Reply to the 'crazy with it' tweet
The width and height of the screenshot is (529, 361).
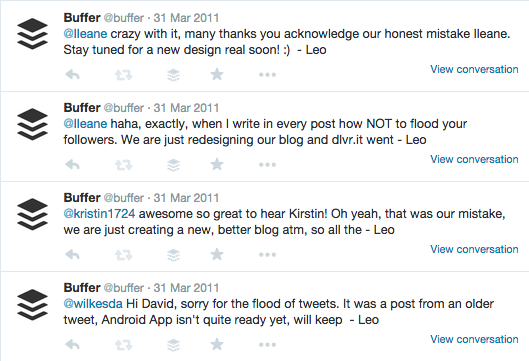coord(73,75)
